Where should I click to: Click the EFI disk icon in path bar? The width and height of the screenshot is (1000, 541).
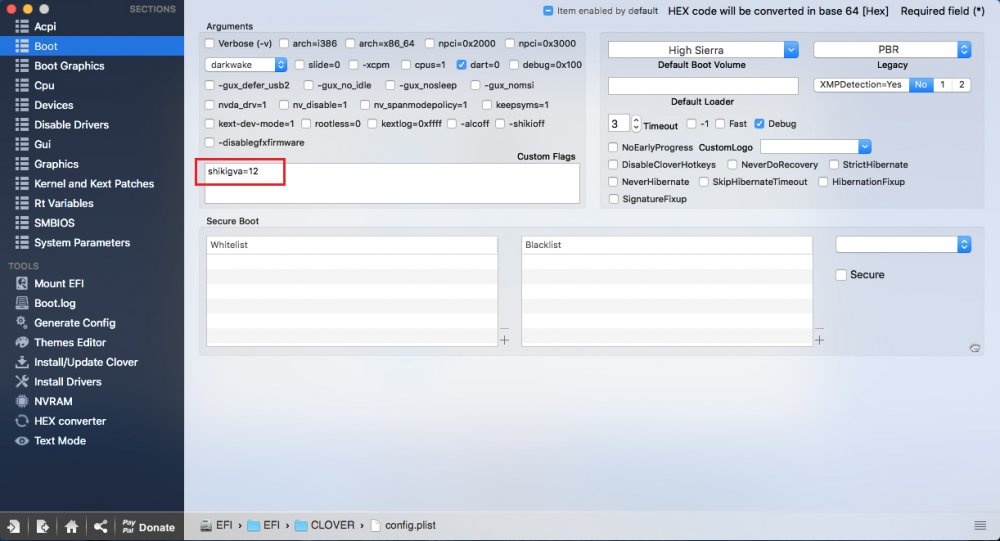pos(206,525)
